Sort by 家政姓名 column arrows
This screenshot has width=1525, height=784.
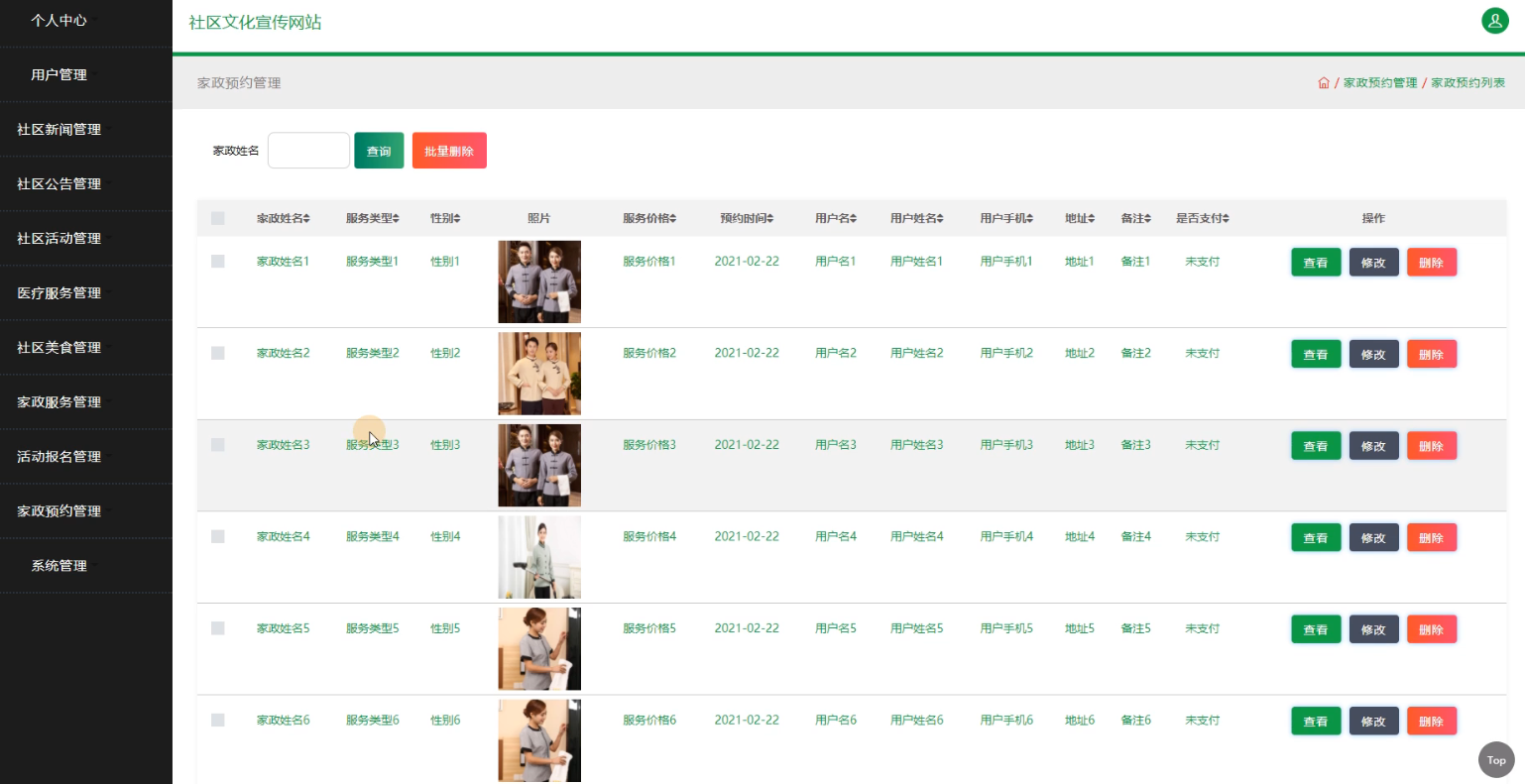[307, 218]
